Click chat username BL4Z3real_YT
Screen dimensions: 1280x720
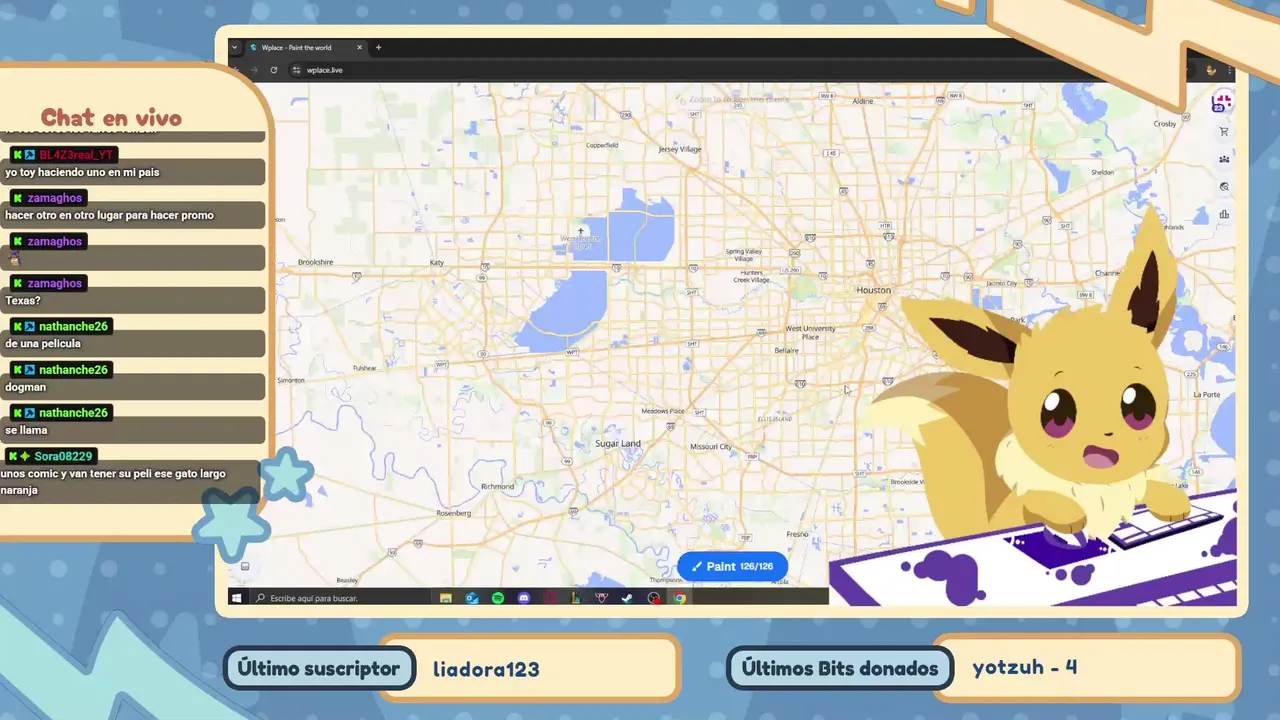(x=77, y=155)
